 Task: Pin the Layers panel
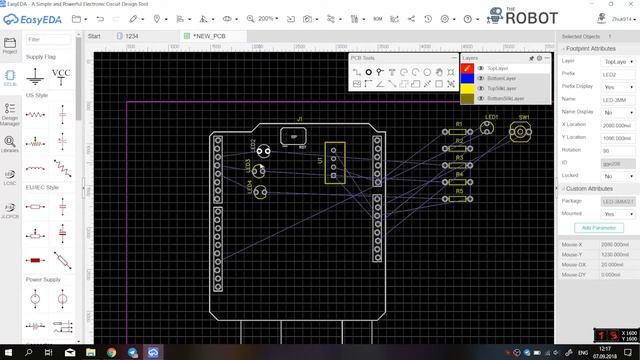[531, 58]
